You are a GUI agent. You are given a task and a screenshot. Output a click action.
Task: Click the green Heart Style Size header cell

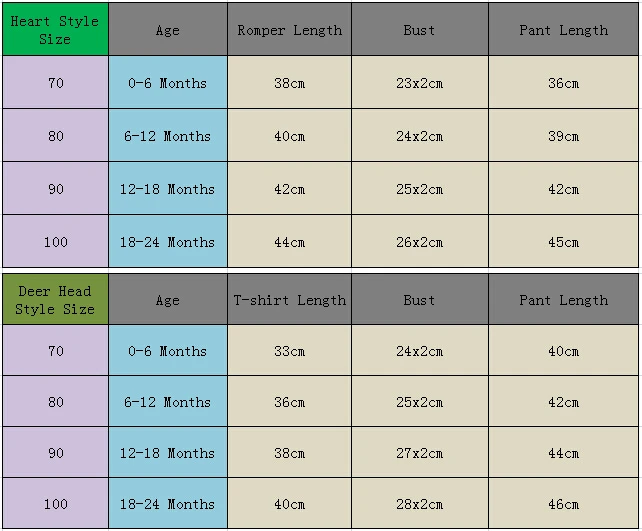[55, 29]
